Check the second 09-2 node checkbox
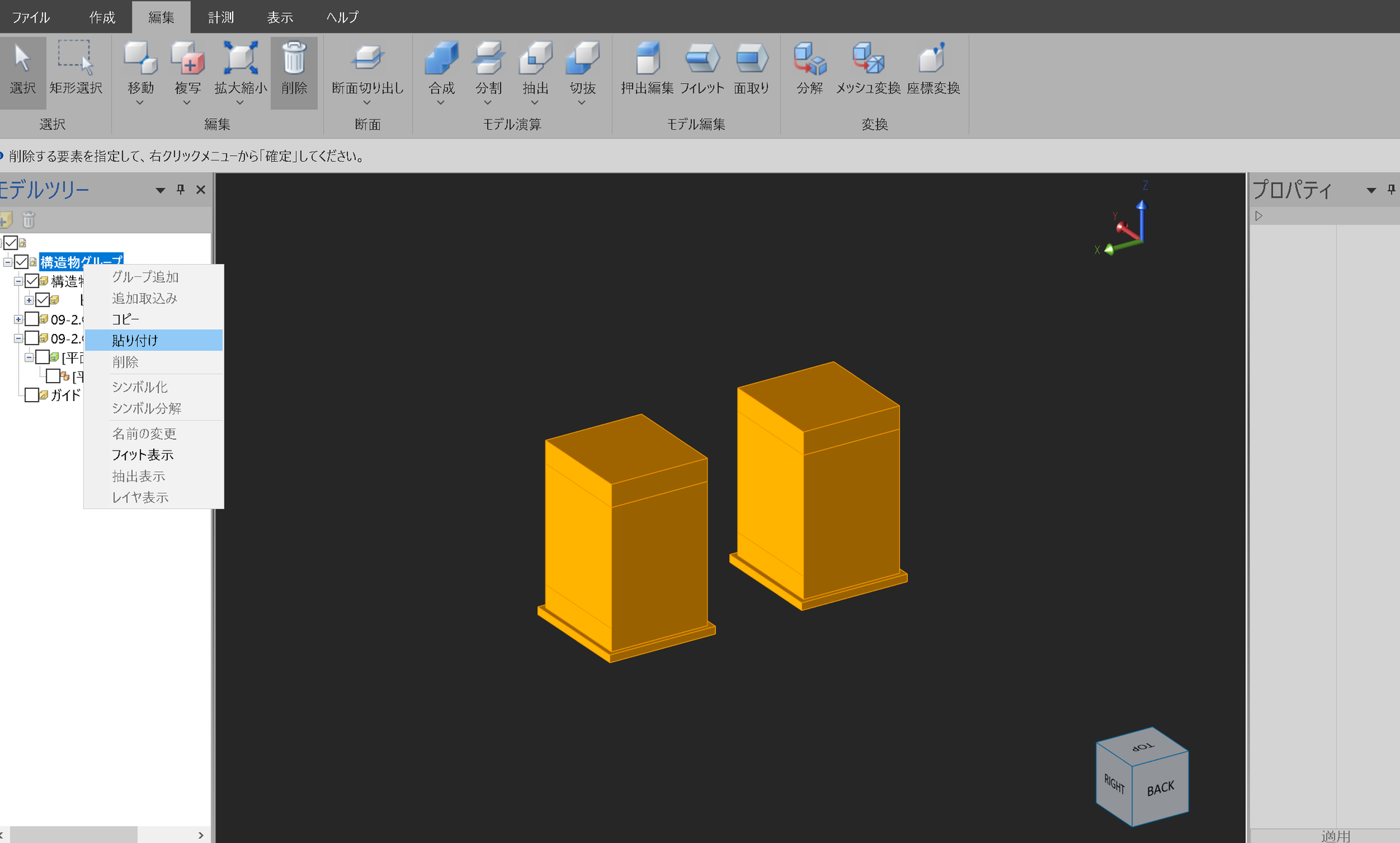 click(x=32, y=338)
